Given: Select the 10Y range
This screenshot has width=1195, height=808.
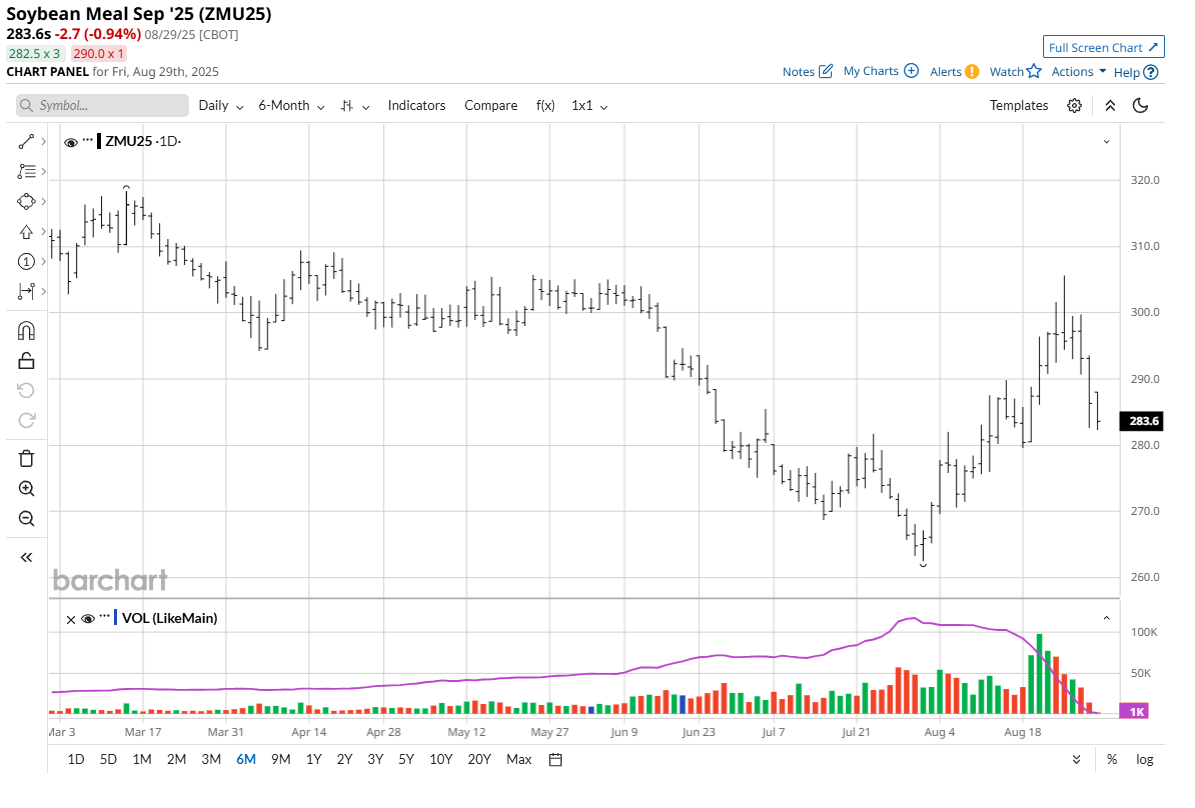Looking at the screenshot, I should 441,760.
